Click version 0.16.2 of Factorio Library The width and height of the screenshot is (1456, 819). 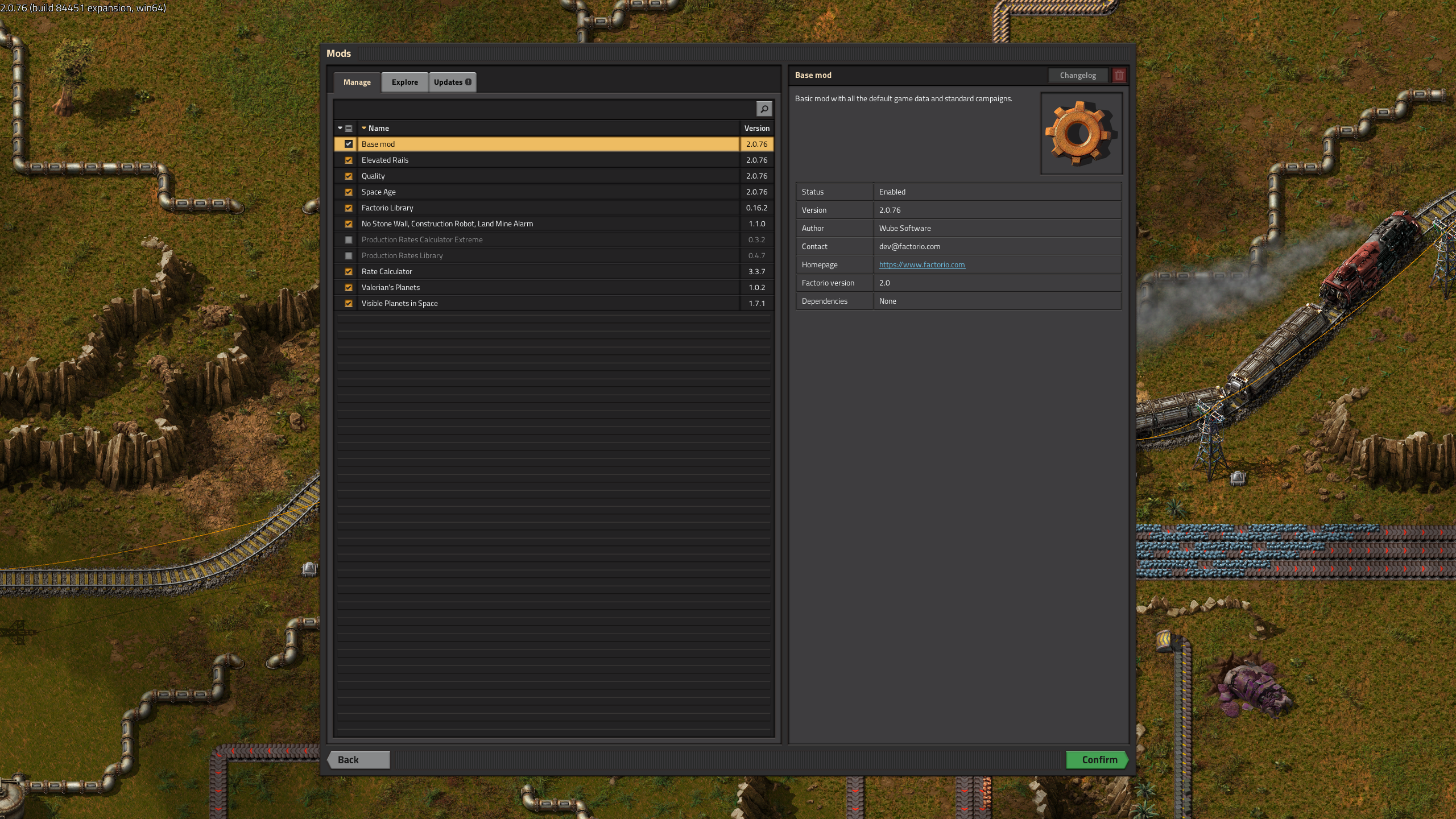[x=756, y=208]
